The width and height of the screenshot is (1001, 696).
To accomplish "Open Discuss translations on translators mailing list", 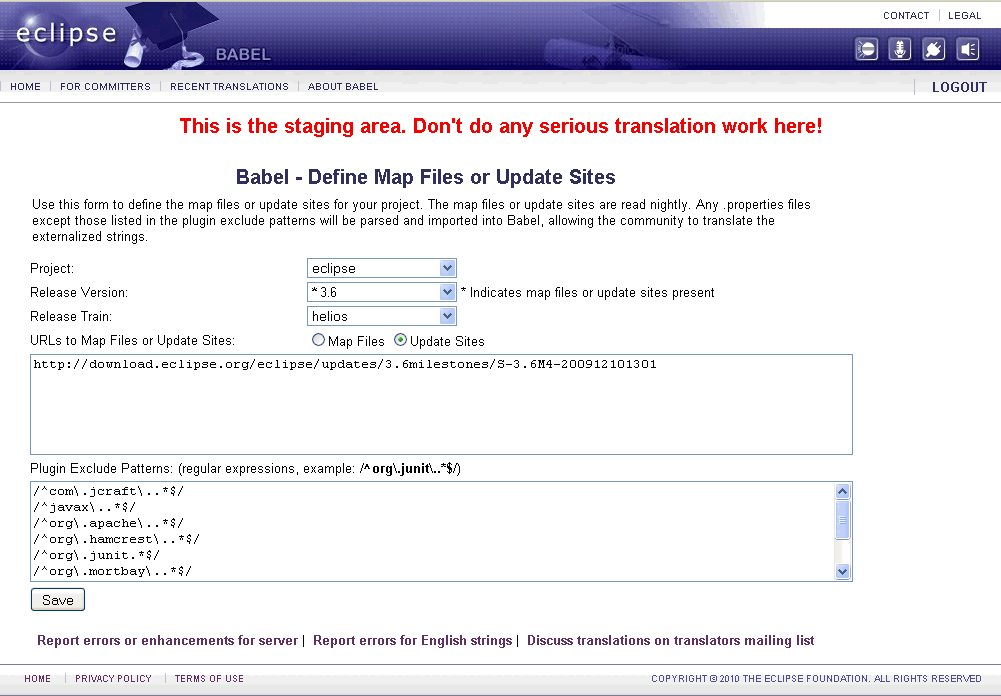I will [670, 640].
